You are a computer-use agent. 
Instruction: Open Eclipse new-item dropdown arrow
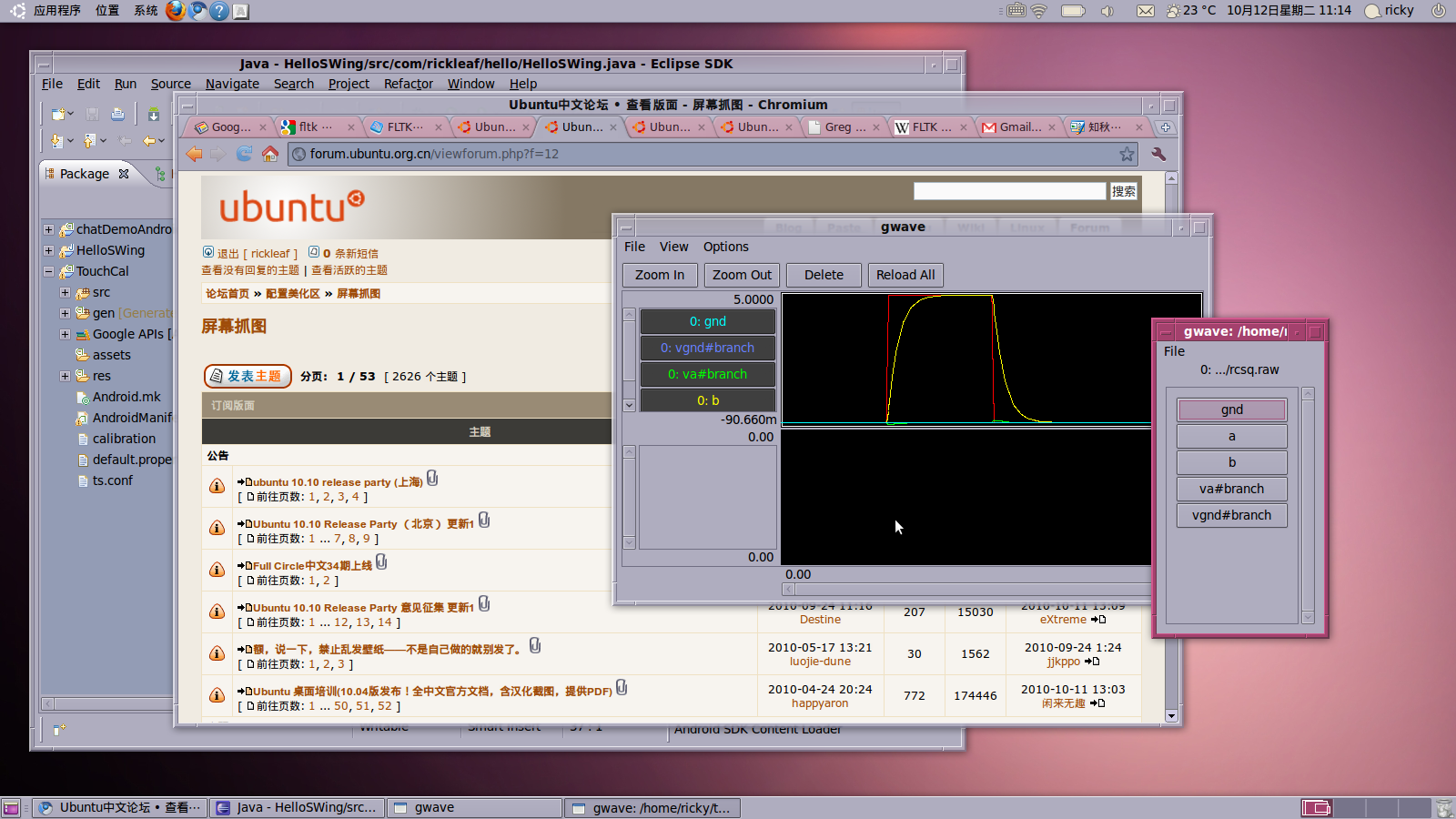[72, 115]
